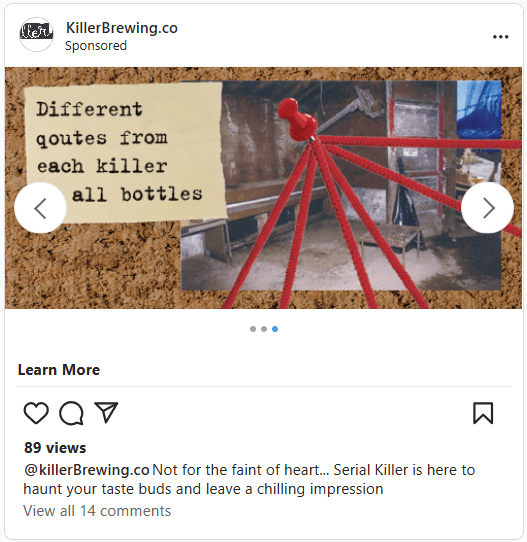Select the third blue carousel dot
The image size is (527, 542).
point(275,329)
